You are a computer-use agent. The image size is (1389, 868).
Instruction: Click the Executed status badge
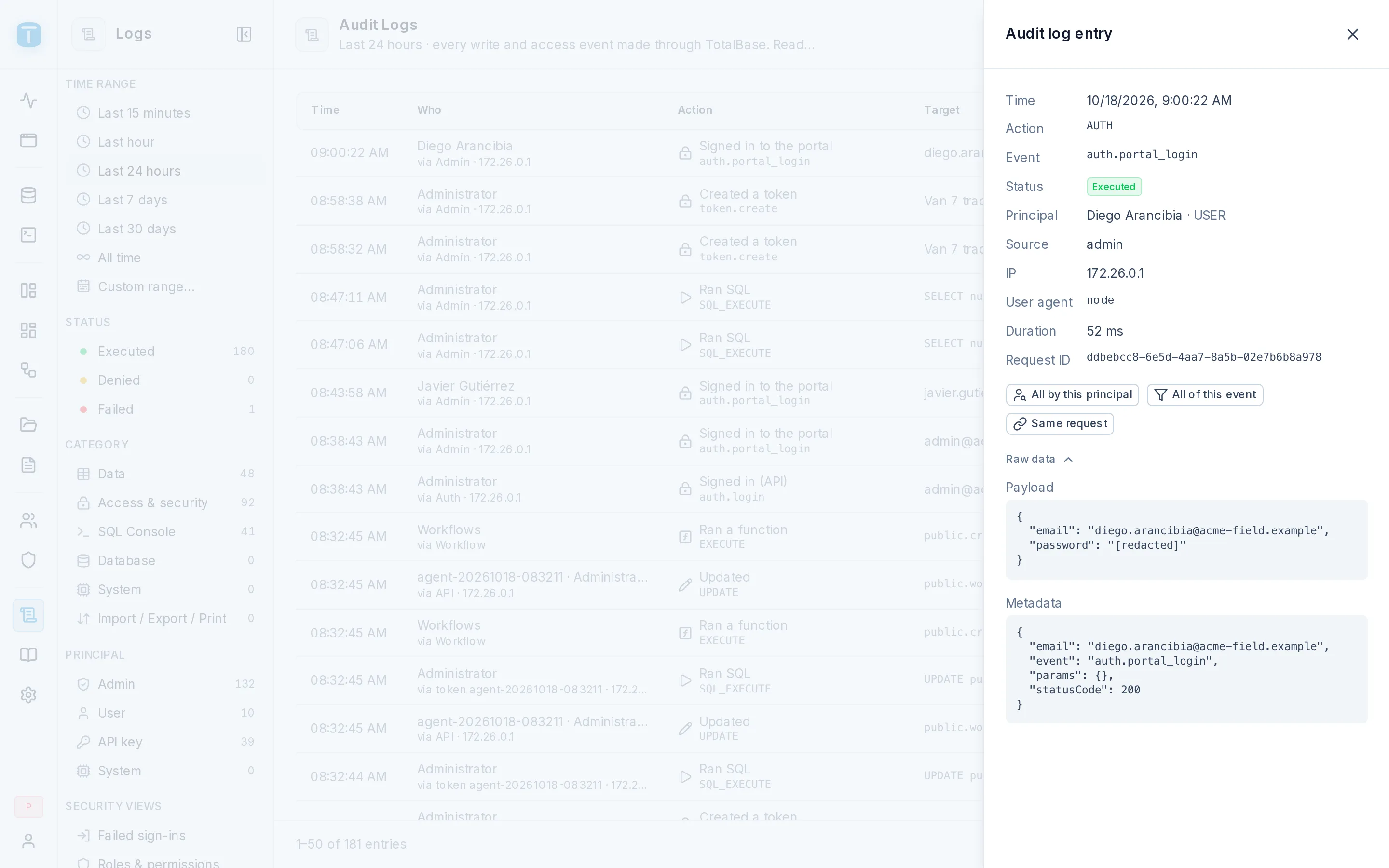(x=1114, y=187)
